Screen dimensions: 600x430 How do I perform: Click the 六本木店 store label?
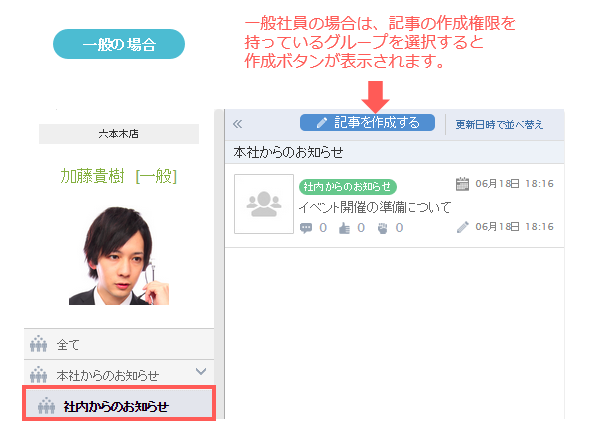coord(119,134)
